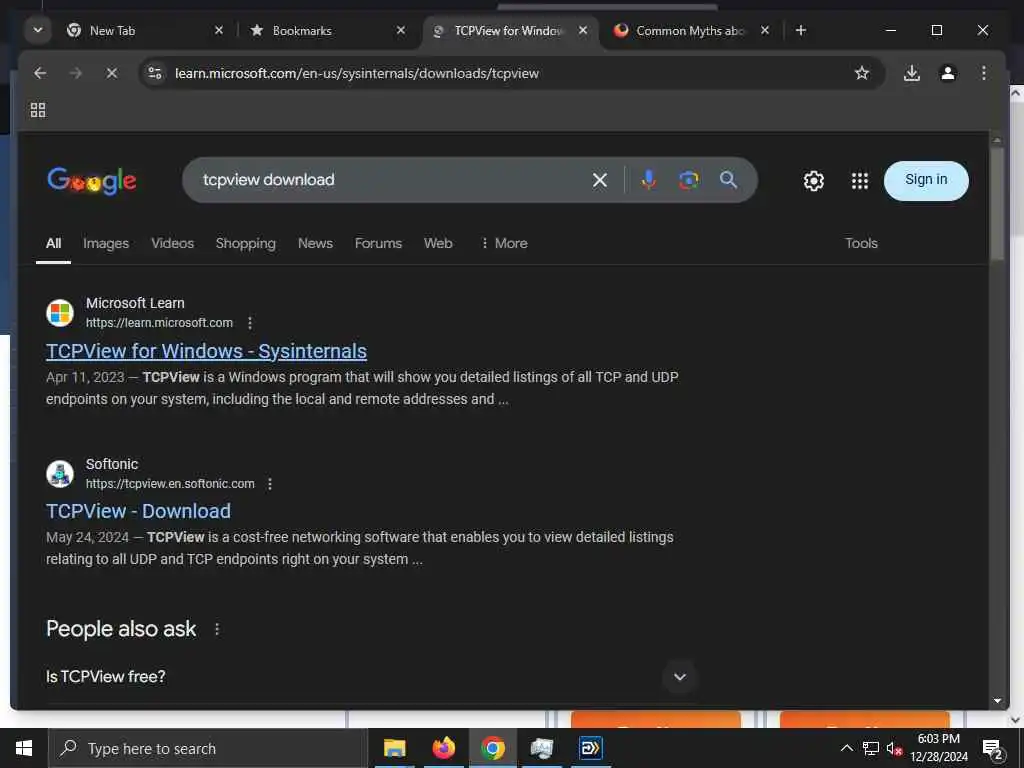Click scrollbar down arrow of results page

[997, 701]
